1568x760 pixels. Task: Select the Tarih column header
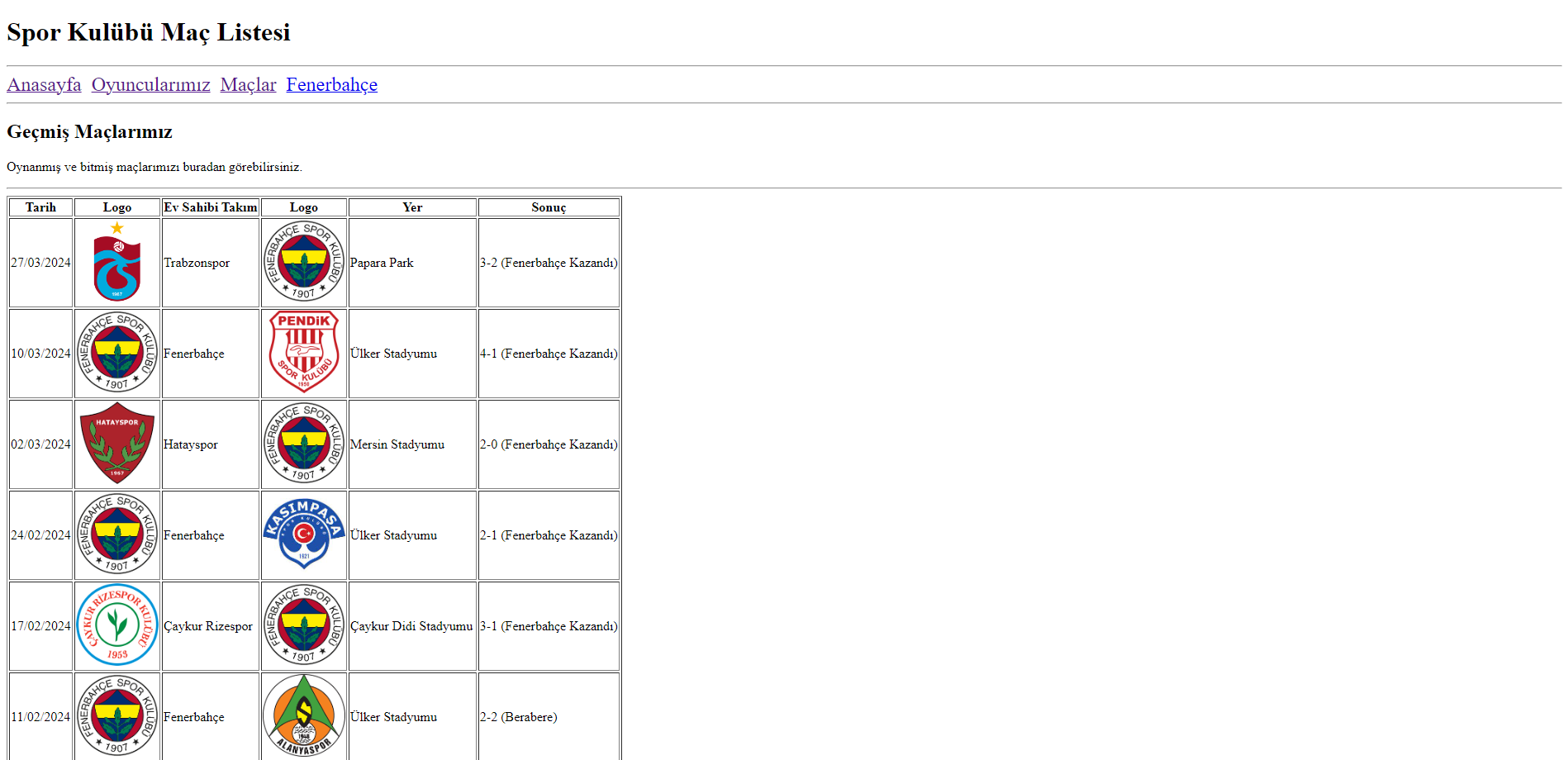40,207
